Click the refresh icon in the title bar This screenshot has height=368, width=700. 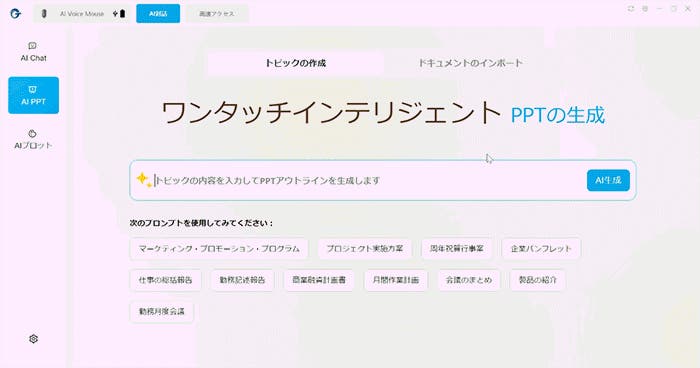pos(631,8)
